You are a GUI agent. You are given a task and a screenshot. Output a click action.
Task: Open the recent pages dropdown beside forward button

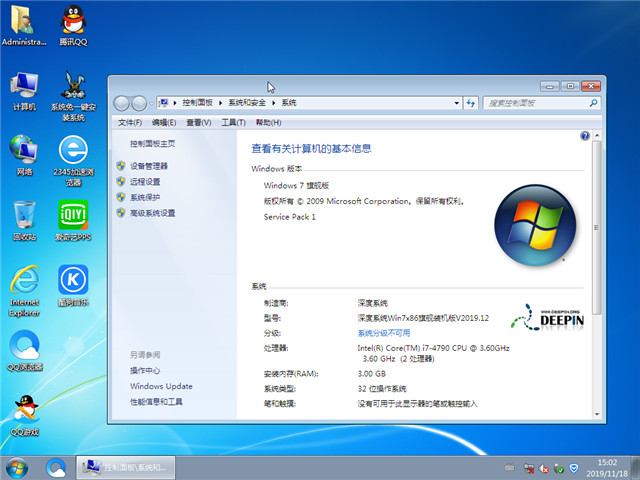pos(151,104)
